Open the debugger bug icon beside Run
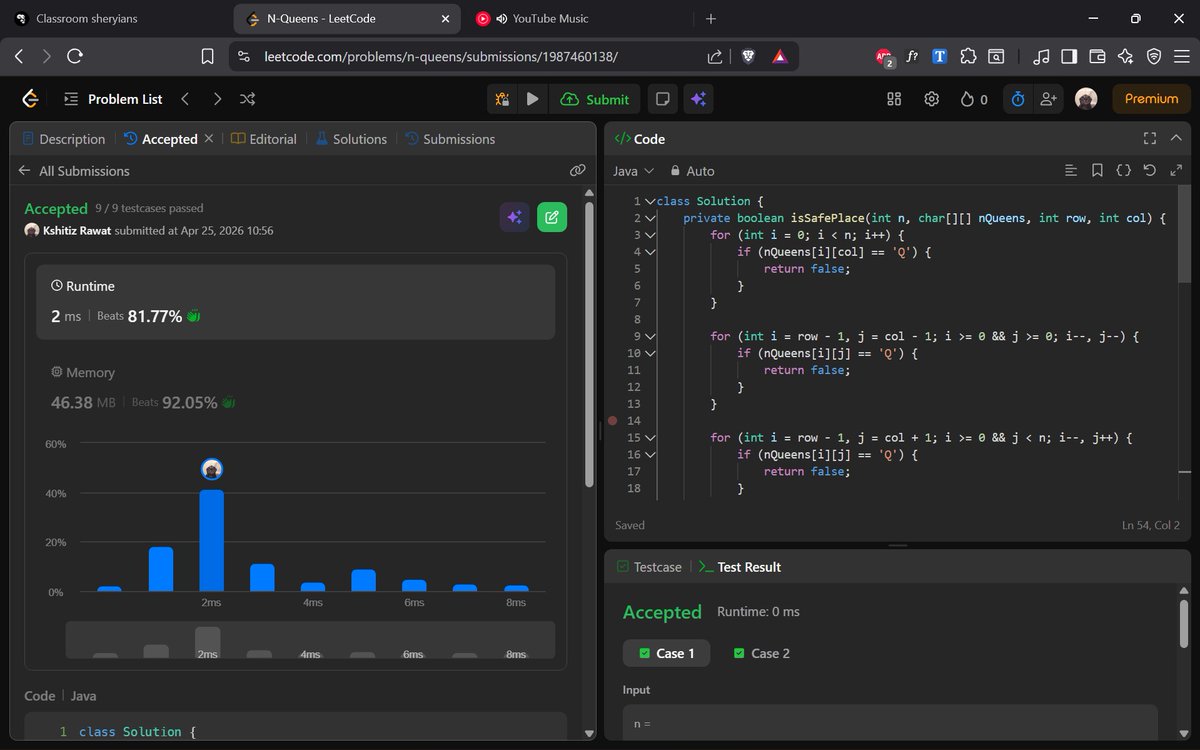The height and width of the screenshot is (750, 1200). coord(501,98)
